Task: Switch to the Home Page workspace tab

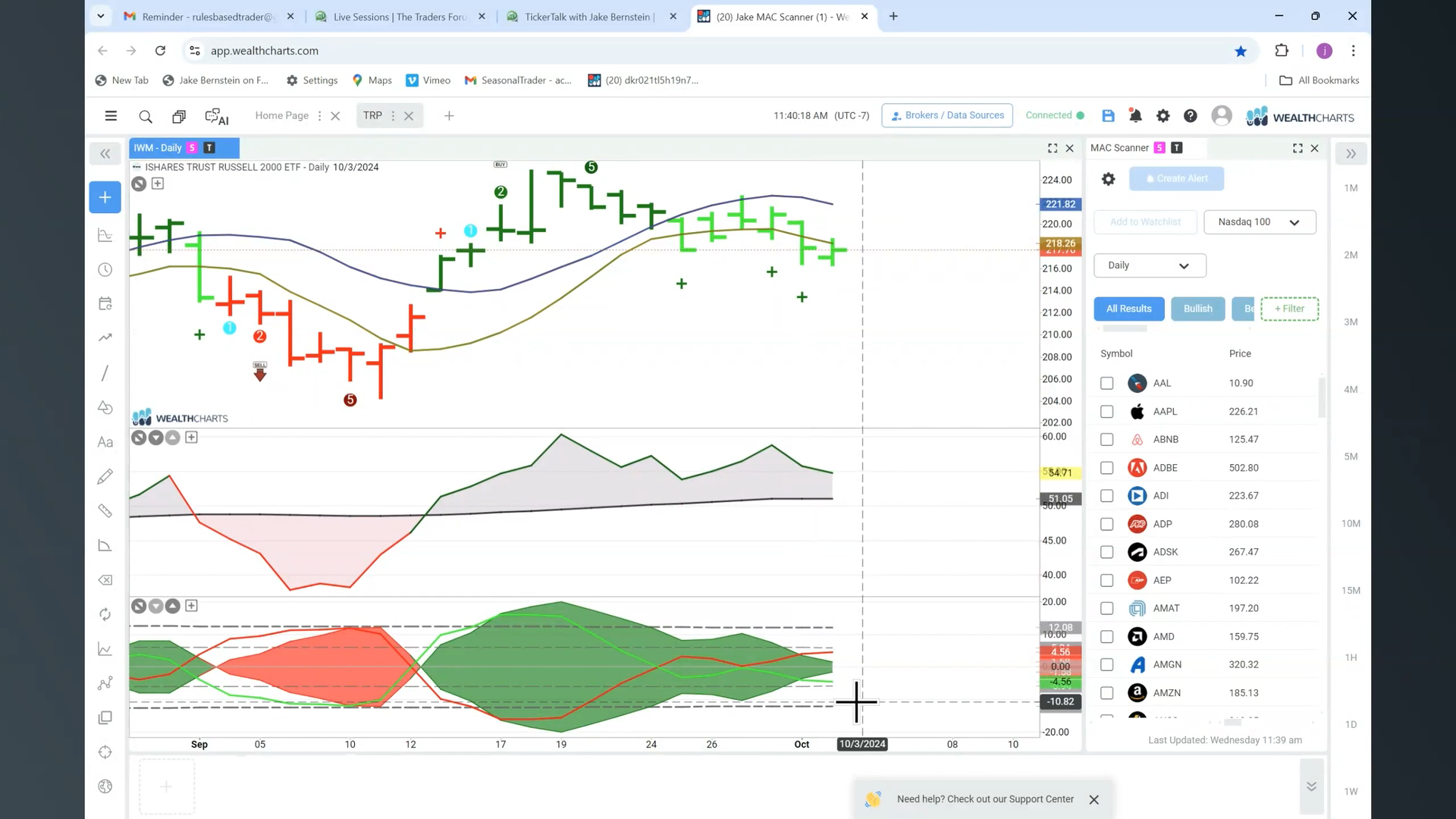Action: (x=281, y=115)
